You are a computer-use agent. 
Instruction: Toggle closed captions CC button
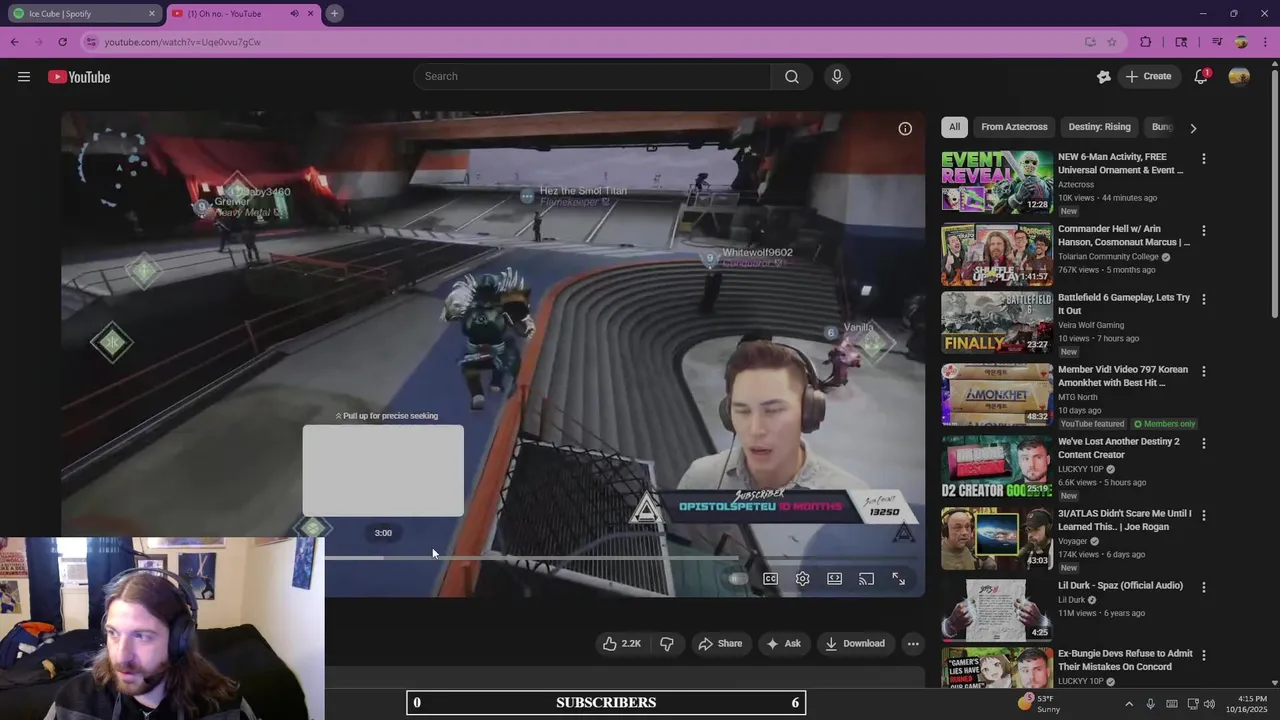[x=770, y=579]
